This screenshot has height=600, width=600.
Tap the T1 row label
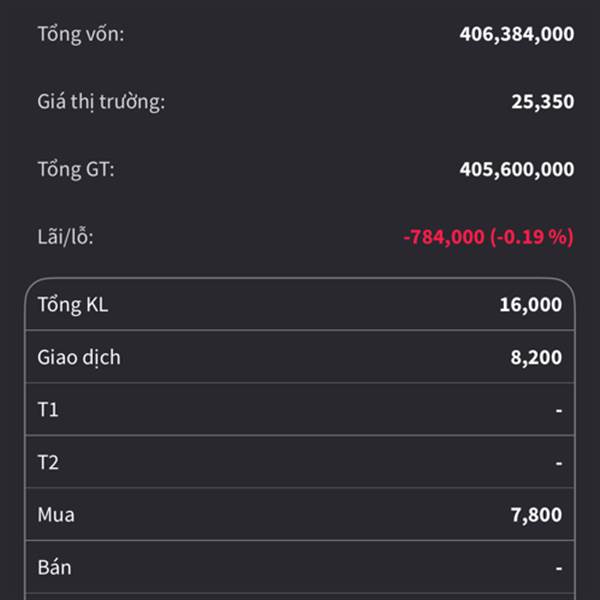click(x=48, y=410)
